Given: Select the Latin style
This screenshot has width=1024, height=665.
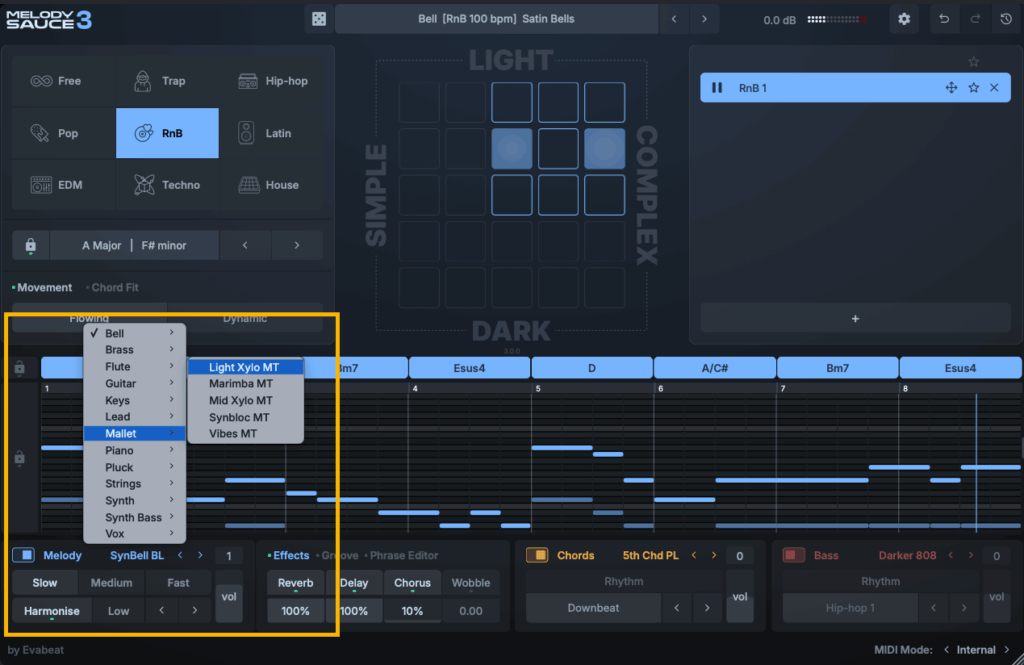Looking at the screenshot, I should (272, 133).
